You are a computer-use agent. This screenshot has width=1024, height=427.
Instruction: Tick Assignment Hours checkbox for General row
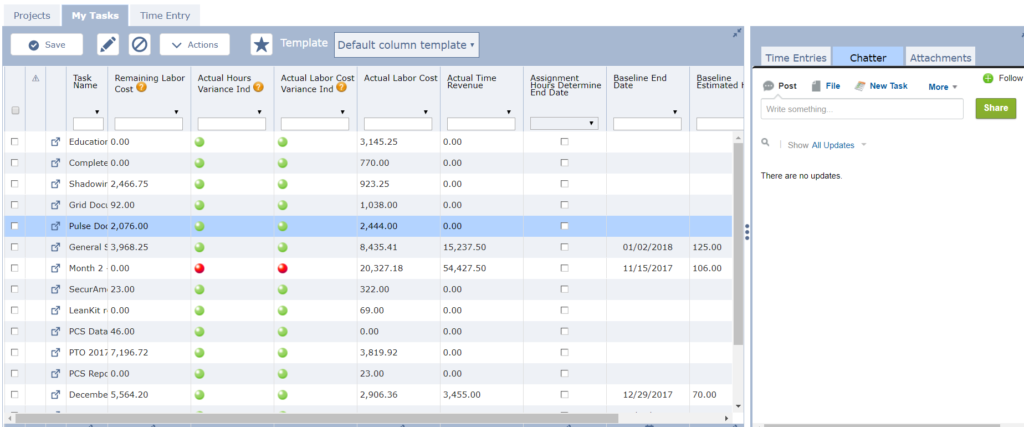coord(564,247)
